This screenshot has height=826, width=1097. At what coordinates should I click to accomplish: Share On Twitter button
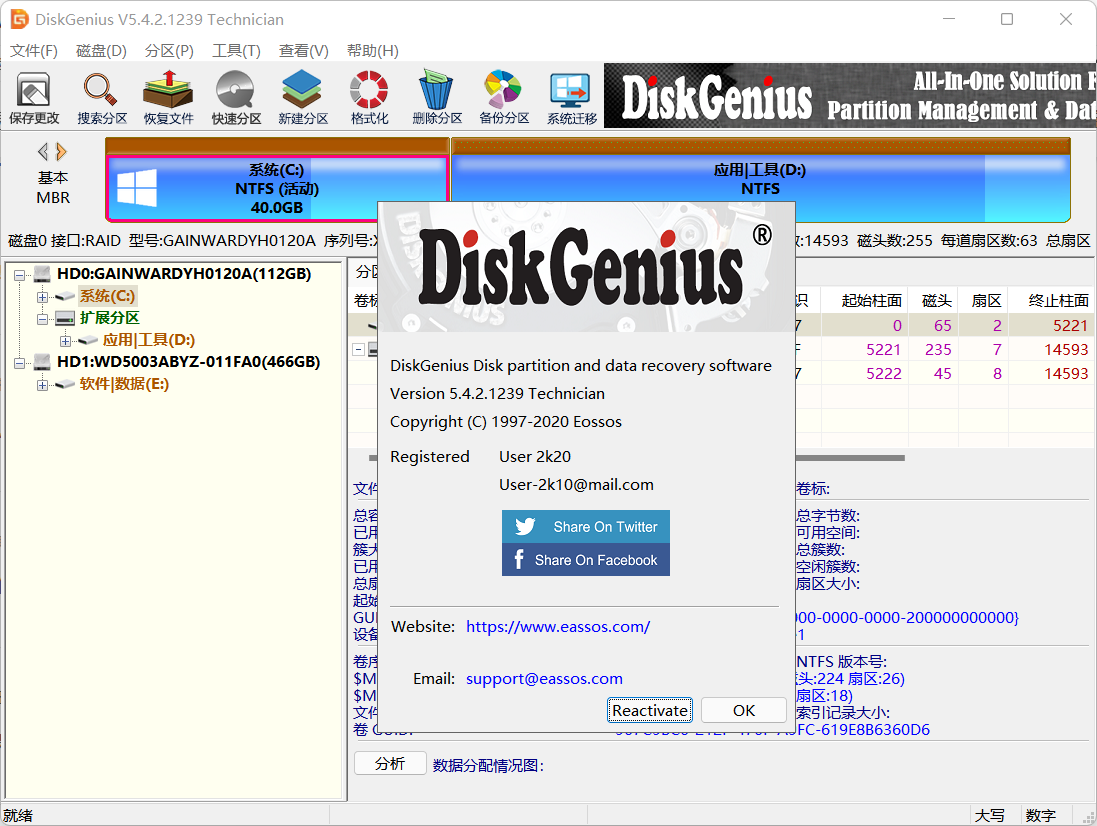[x=586, y=527]
